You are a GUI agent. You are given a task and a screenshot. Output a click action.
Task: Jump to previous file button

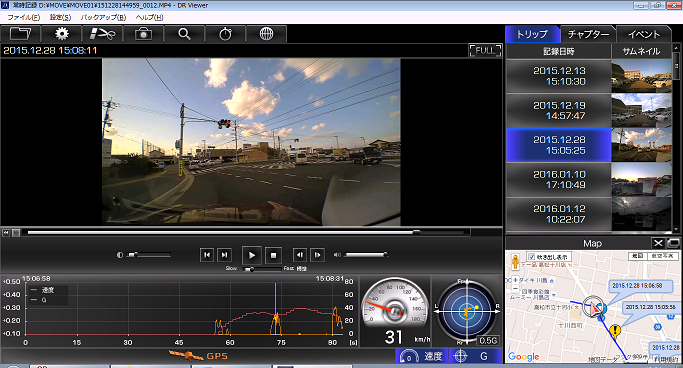tap(206, 255)
